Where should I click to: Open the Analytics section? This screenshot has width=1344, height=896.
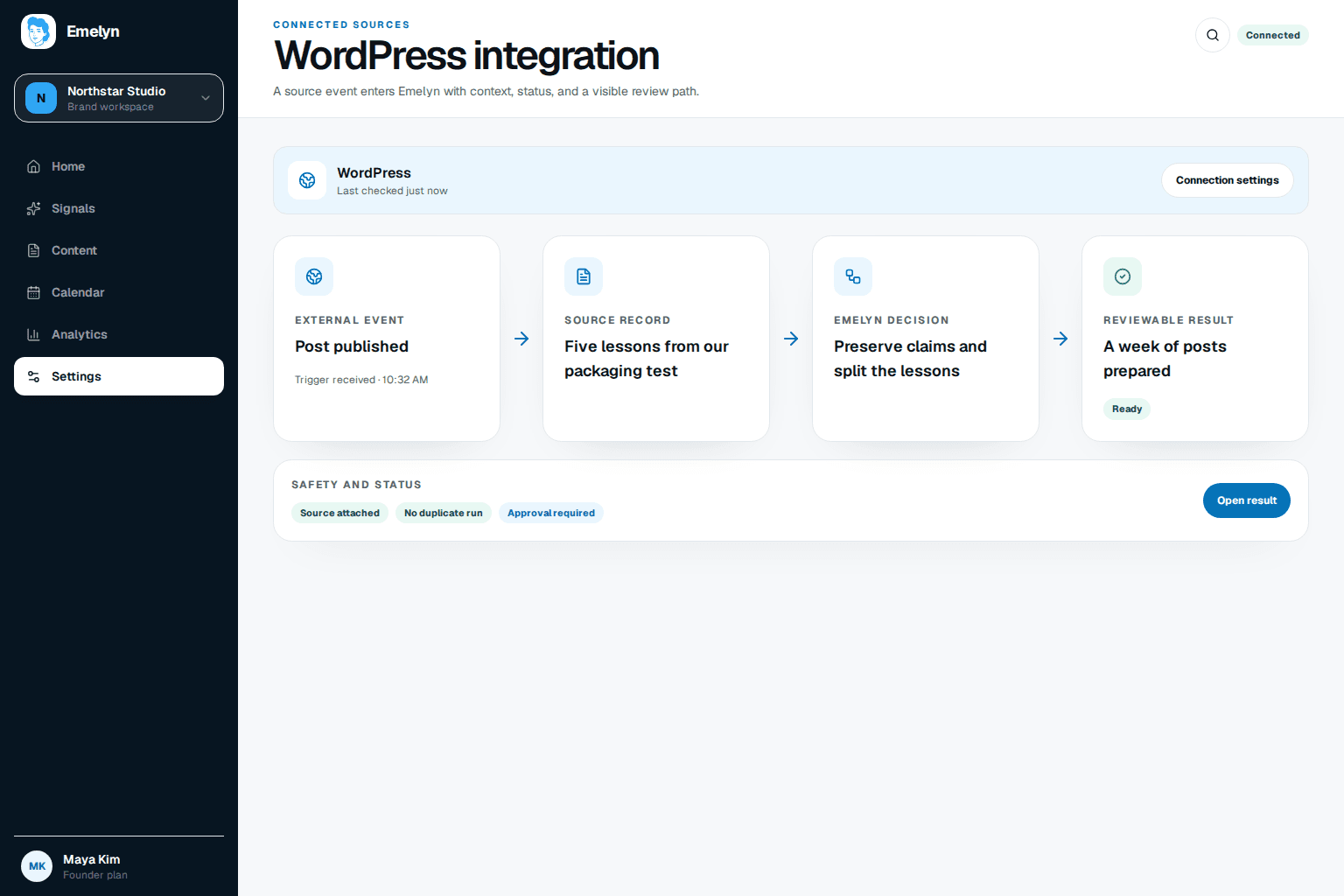pyautogui.click(x=119, y=334)
